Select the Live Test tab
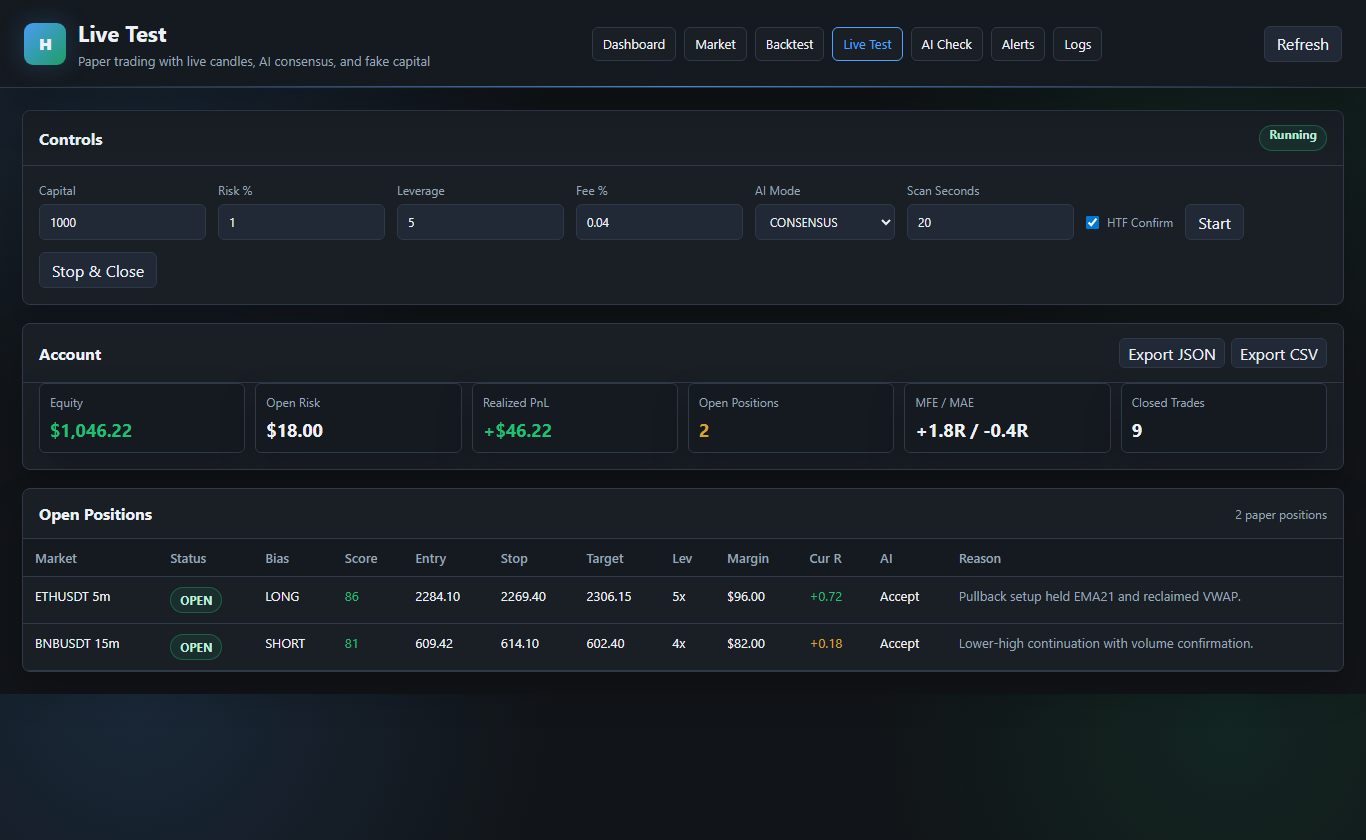This screenshot has width=1366, height=840. (867, 44)
